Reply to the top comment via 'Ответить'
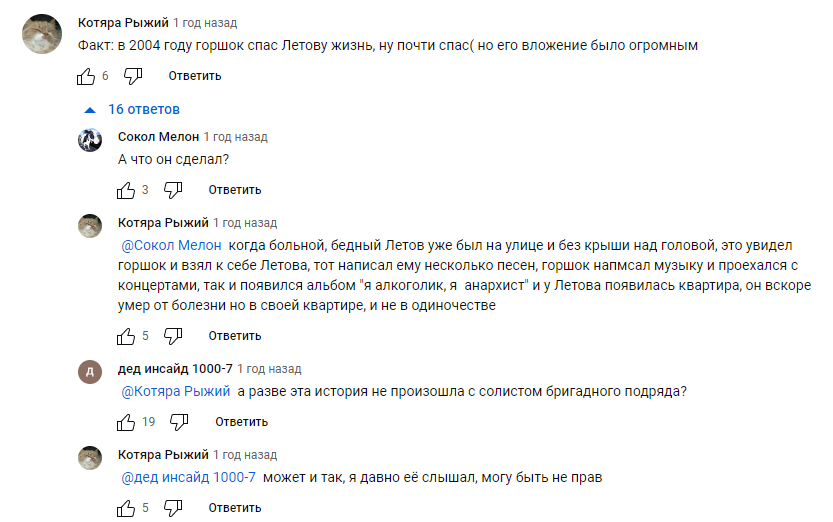The width and height of the screenshot is (833, 522). tap(195, 76)
